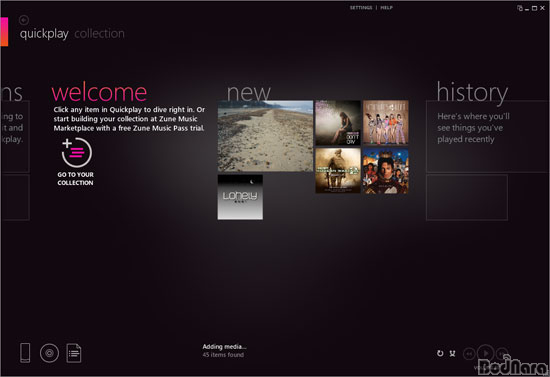Maximize the Zune window

tap(535, 8)
